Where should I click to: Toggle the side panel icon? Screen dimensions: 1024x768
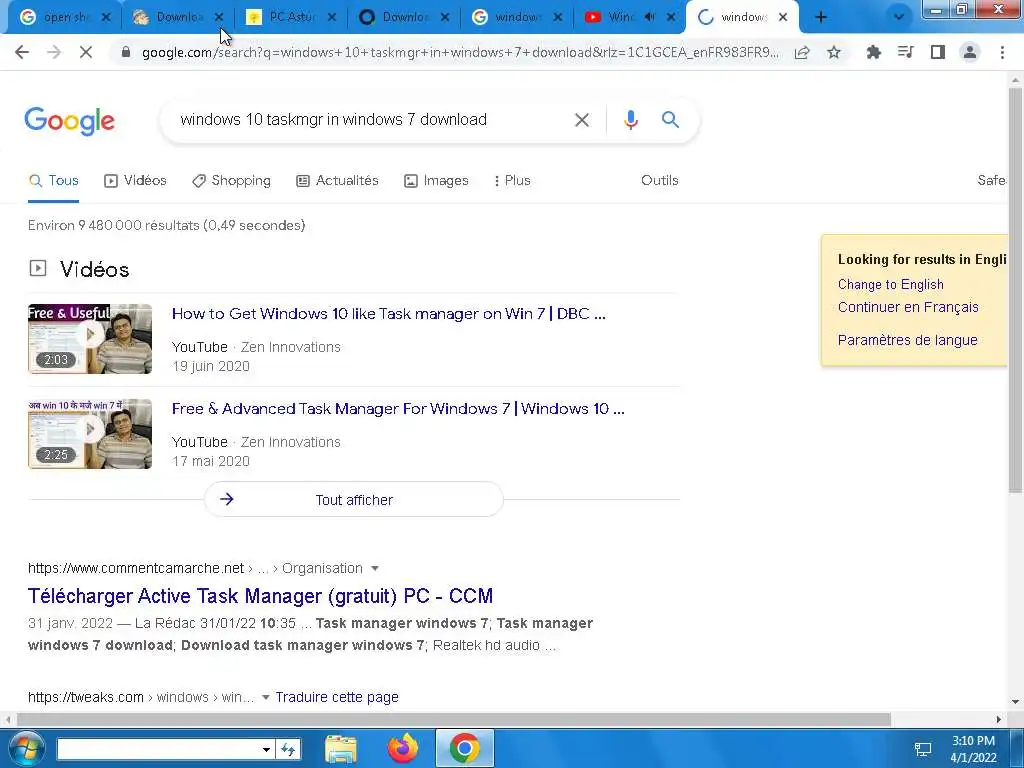[938, 52]
